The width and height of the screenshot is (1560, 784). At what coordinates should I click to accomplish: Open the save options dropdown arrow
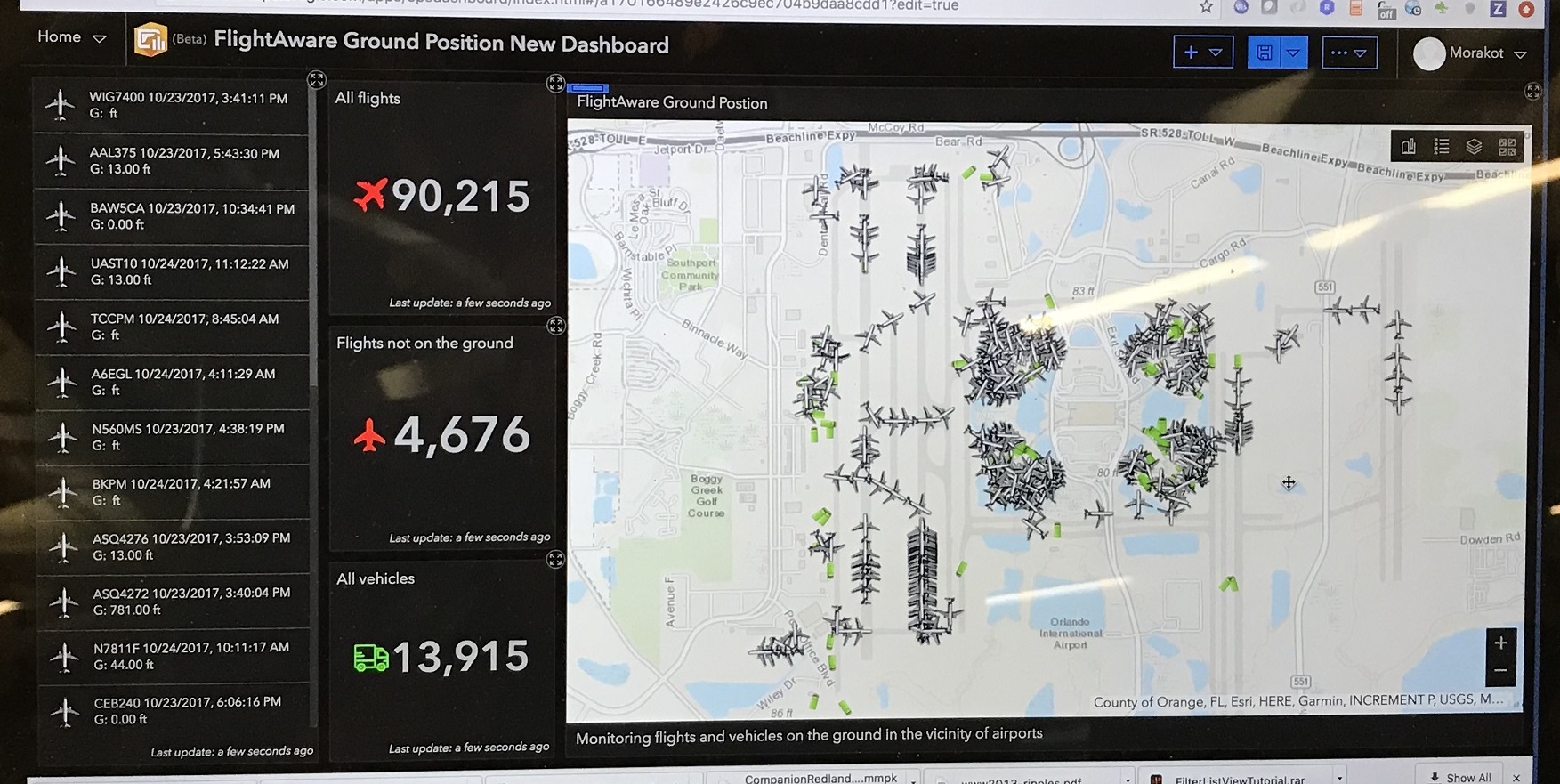1294,53
